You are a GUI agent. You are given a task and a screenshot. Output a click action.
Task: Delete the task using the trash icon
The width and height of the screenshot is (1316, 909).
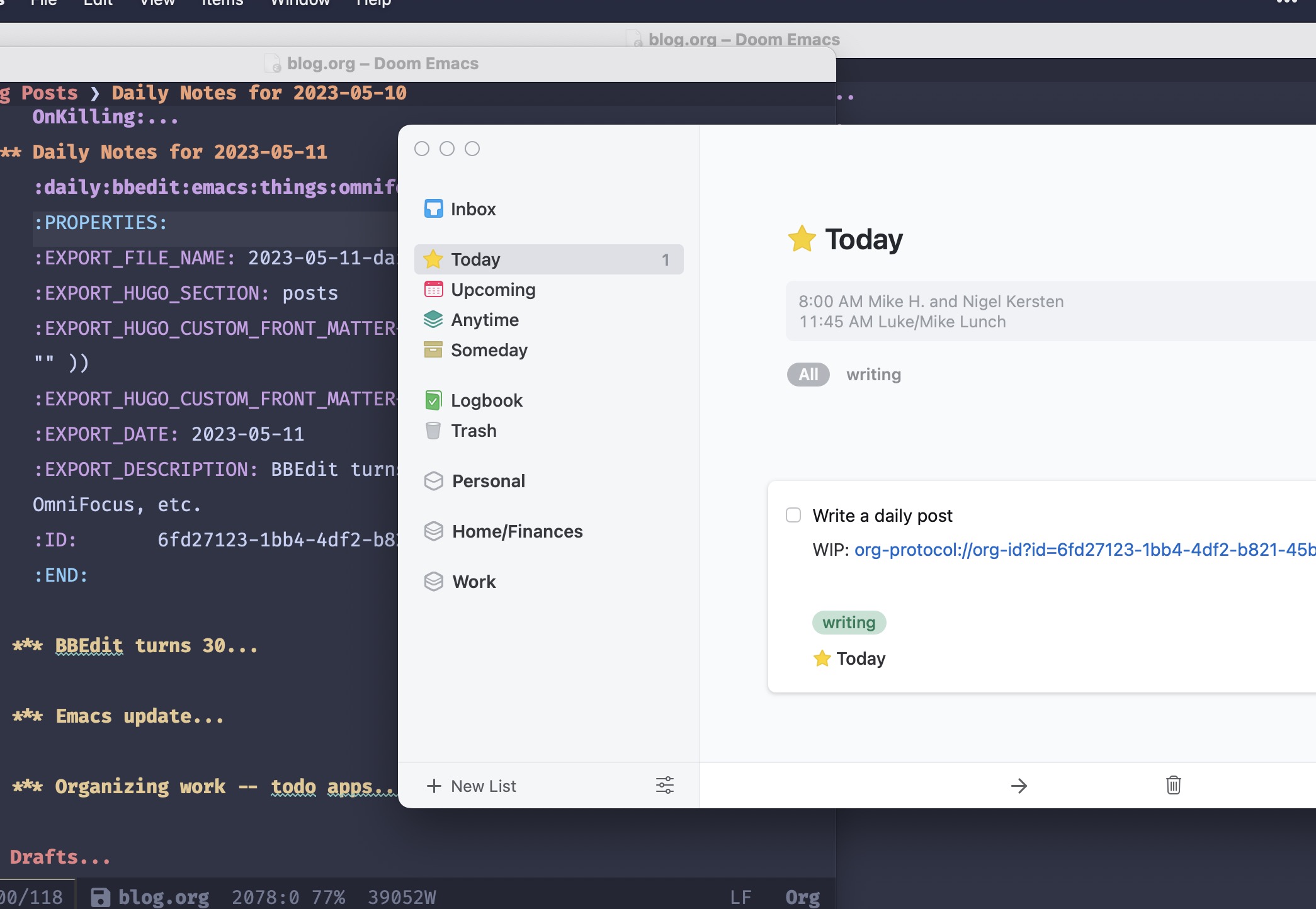tap(1172, 786)
